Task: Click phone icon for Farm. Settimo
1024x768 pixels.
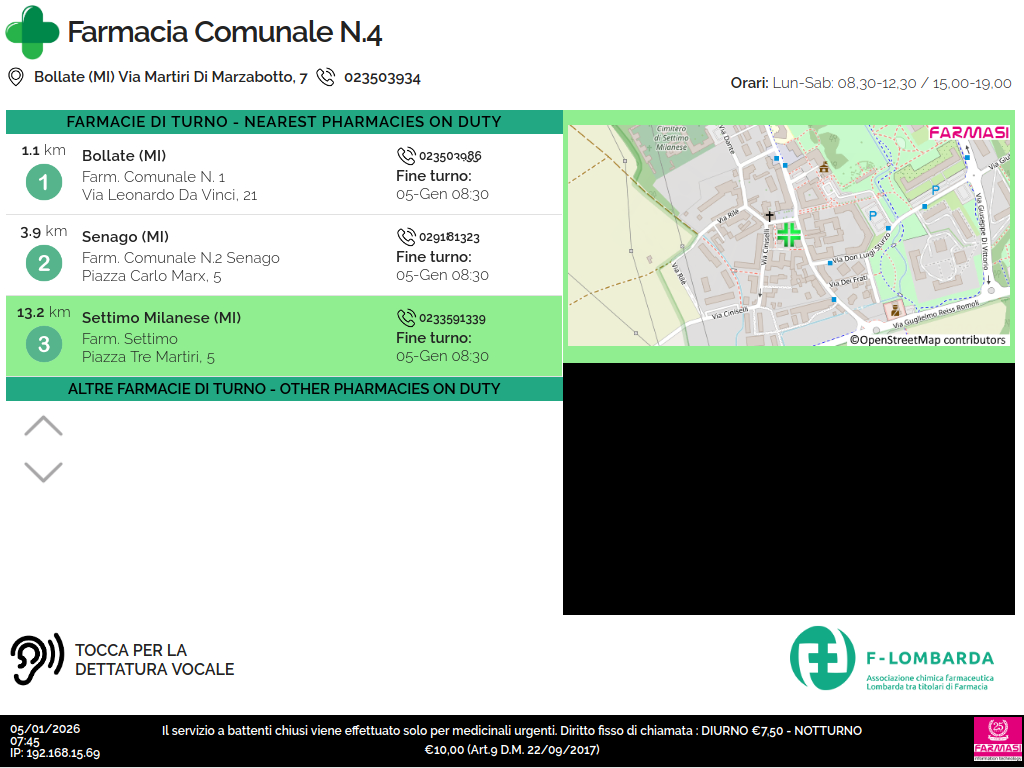Action: [406, 318]
